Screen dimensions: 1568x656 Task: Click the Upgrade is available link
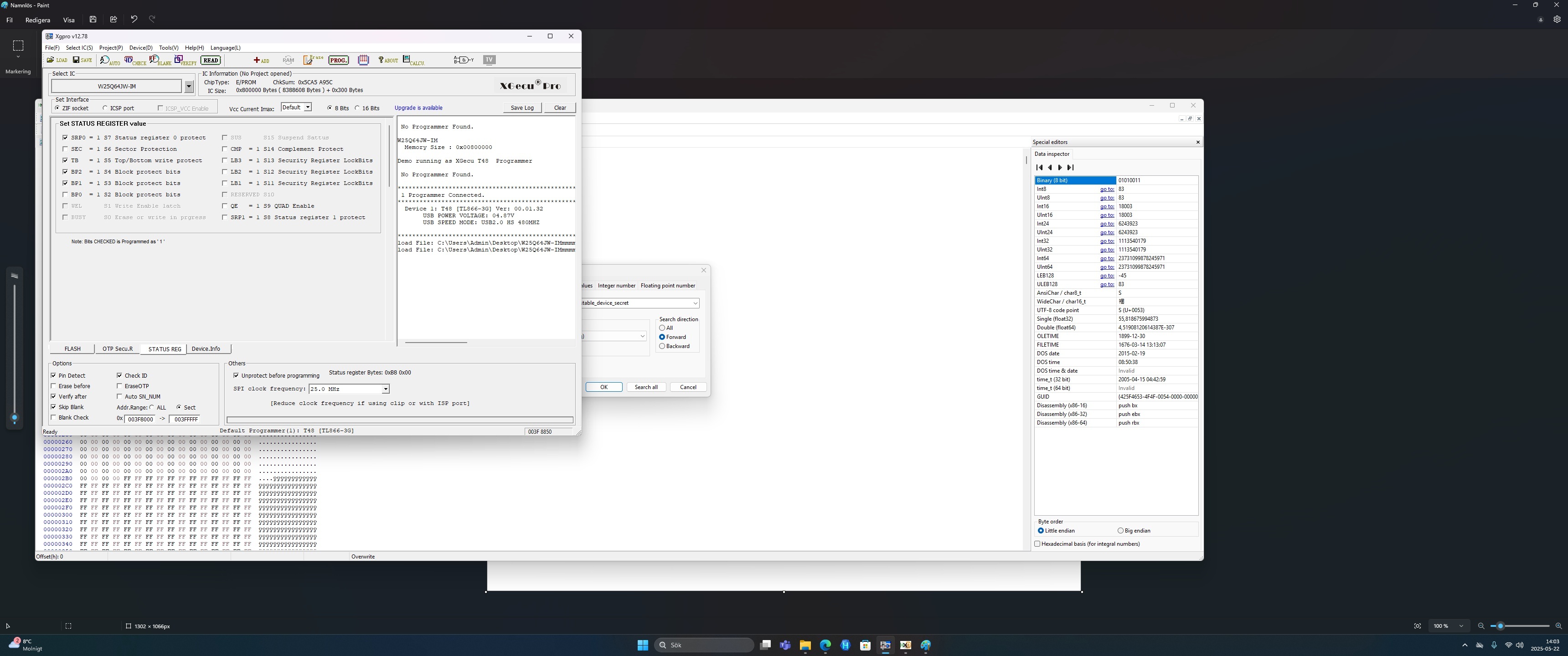click(x=418, y=108)
